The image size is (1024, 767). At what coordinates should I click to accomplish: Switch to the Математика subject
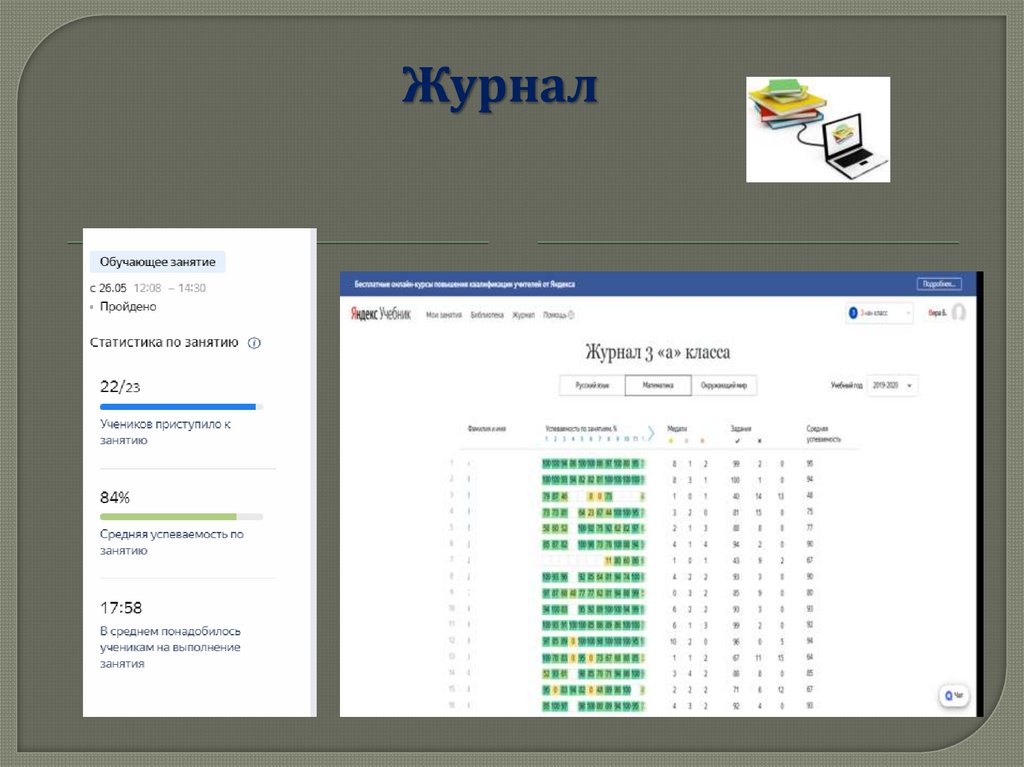pyautogui.click(x=657, y=385)
